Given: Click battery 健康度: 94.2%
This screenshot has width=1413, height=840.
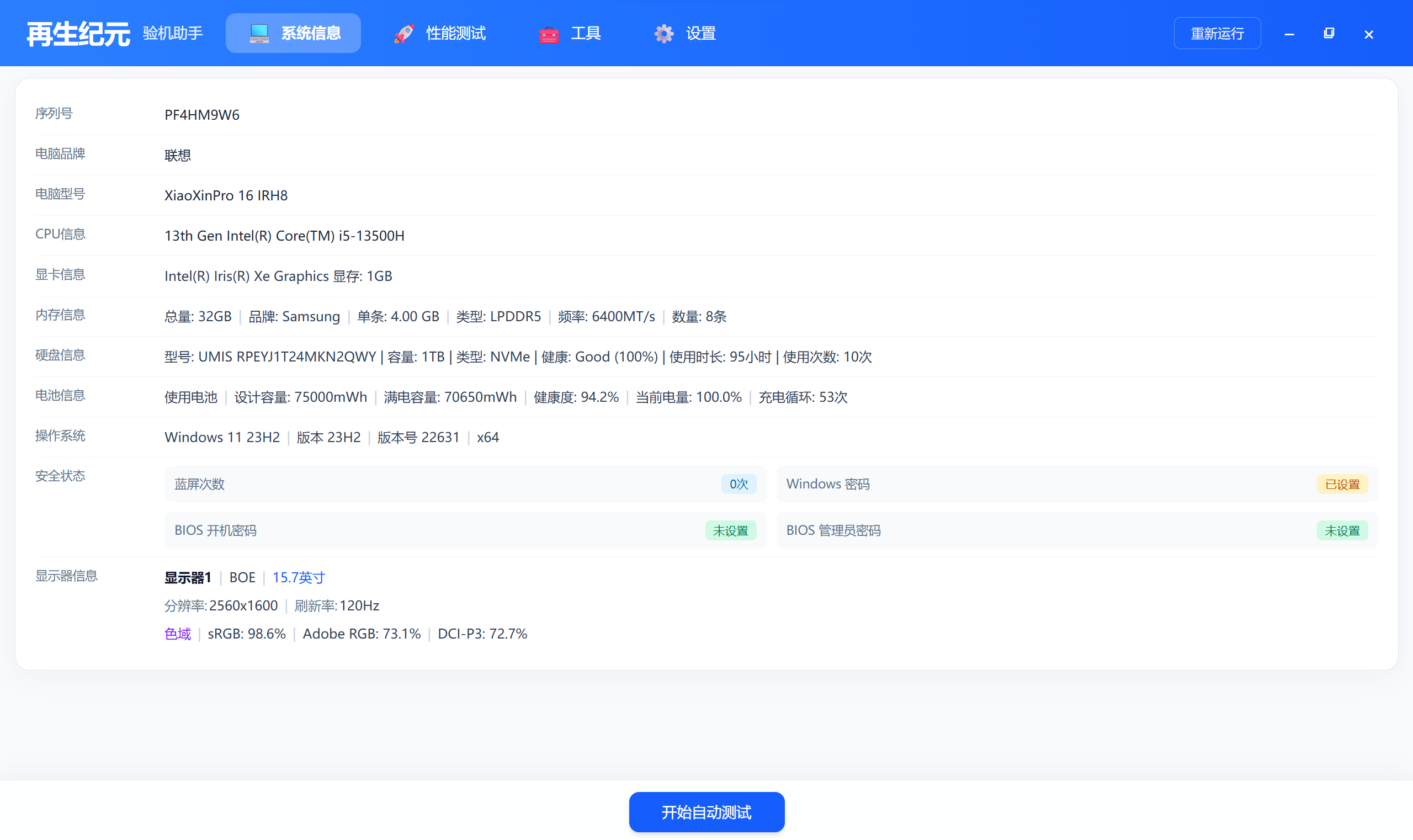Looking at the screenshot, I should point(576,397).
